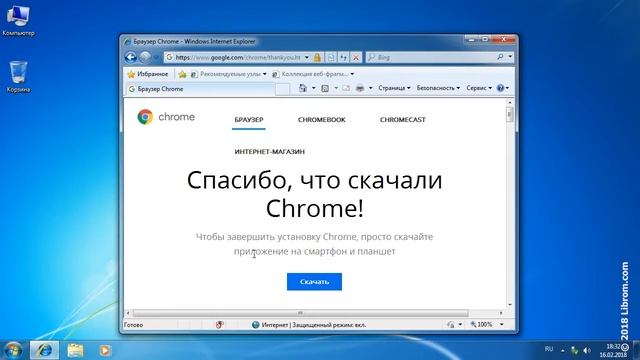This screenshot has height=360, width=640.
Task: Stop loading with the X icon
Action: [356, 58]
